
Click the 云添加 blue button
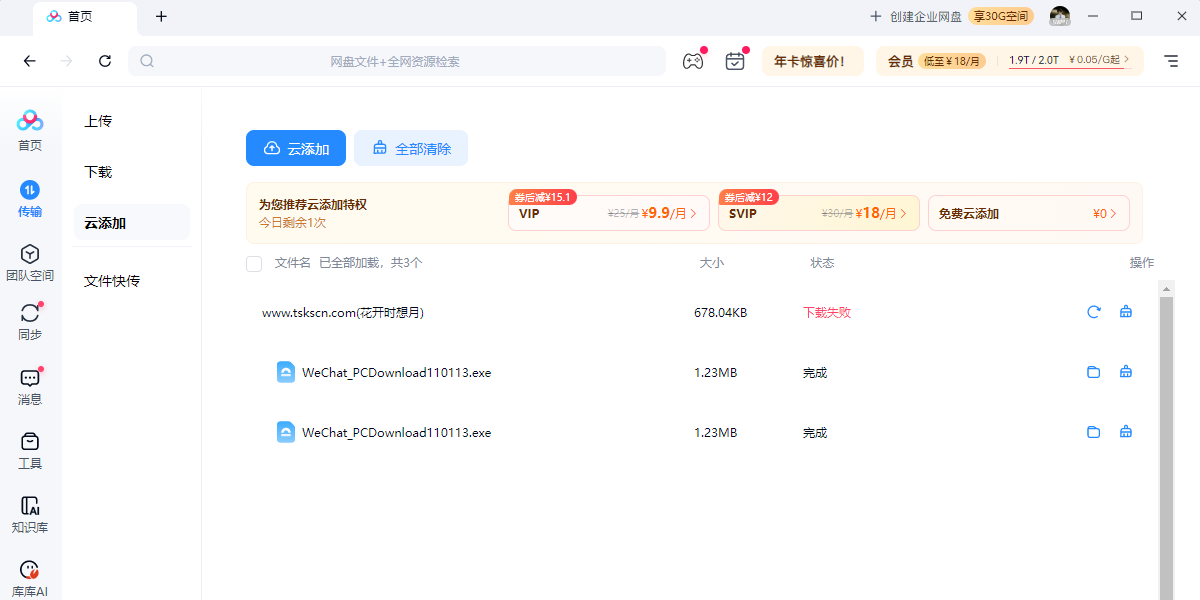pos(296,148)
